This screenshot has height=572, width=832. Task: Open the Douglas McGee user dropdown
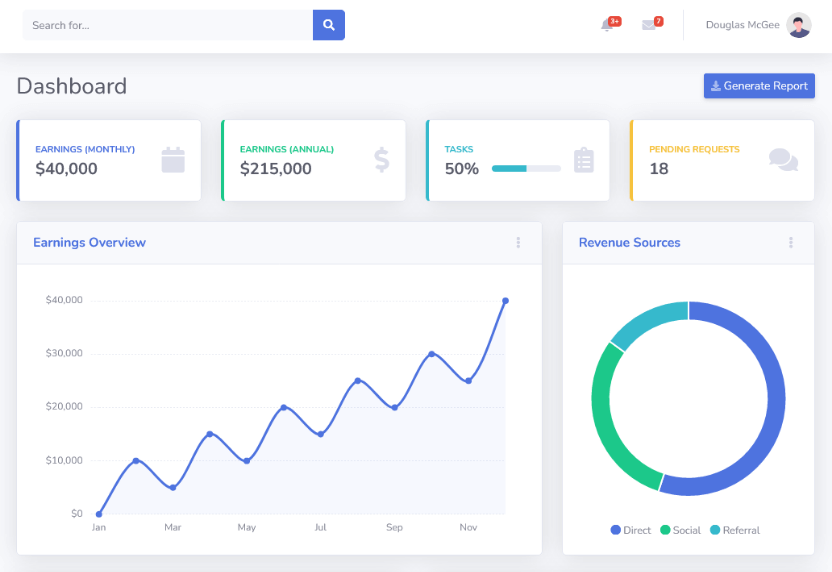click(758, 25)
